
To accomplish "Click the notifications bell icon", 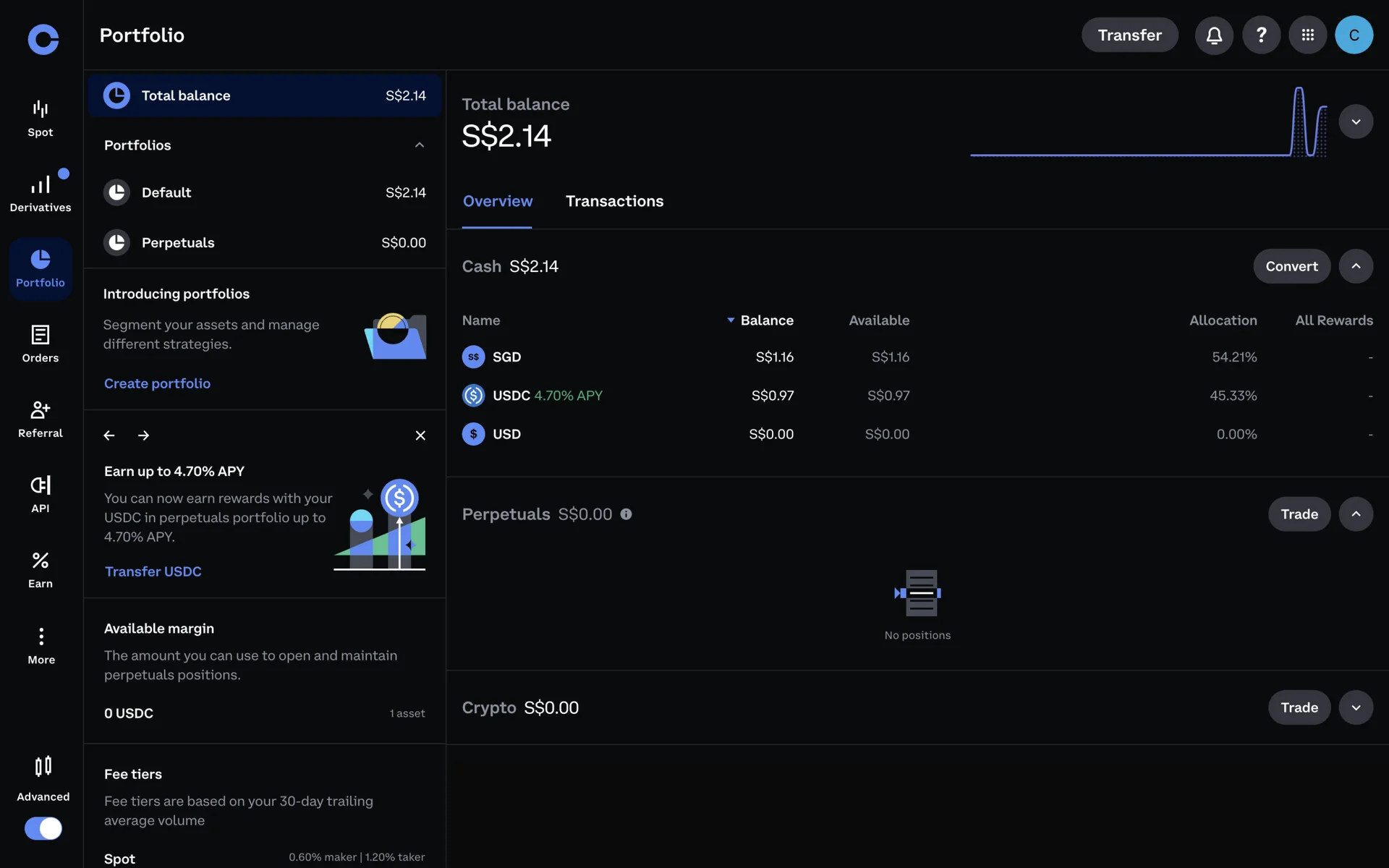I will point(1214,35).
